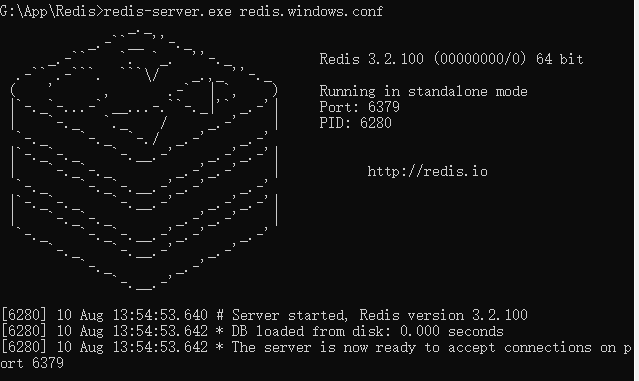Click the '64 bit' text in header
Image resolution: width=639 pixels, height=381 pixels.
(560, 59)
